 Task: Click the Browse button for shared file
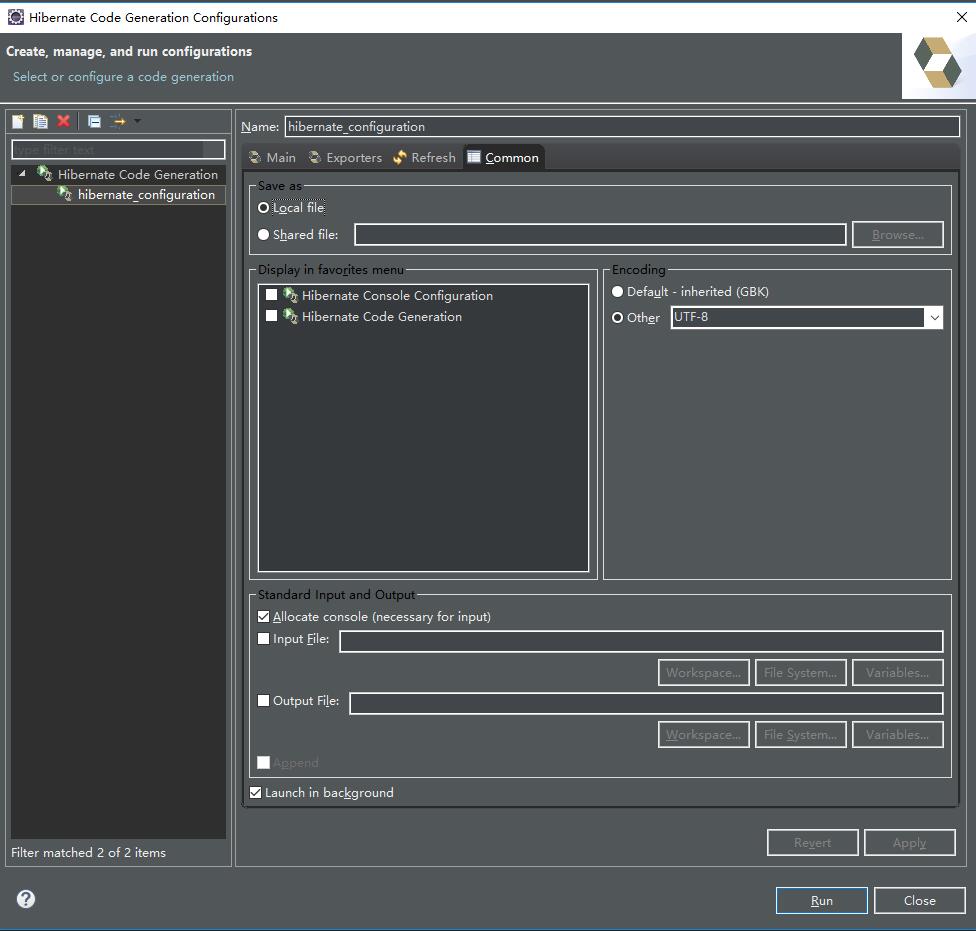[x=897, y=234]
